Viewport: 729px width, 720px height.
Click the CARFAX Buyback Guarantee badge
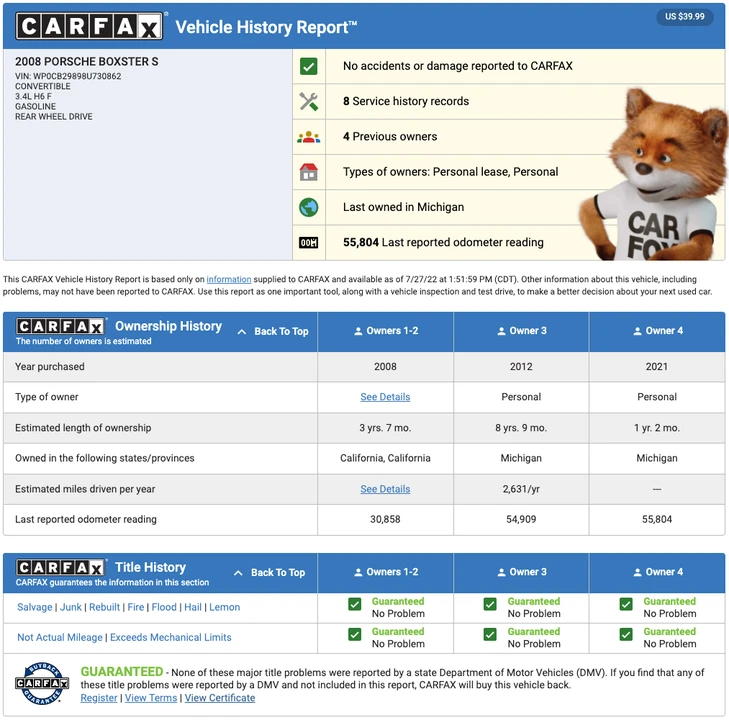point(42,684)
